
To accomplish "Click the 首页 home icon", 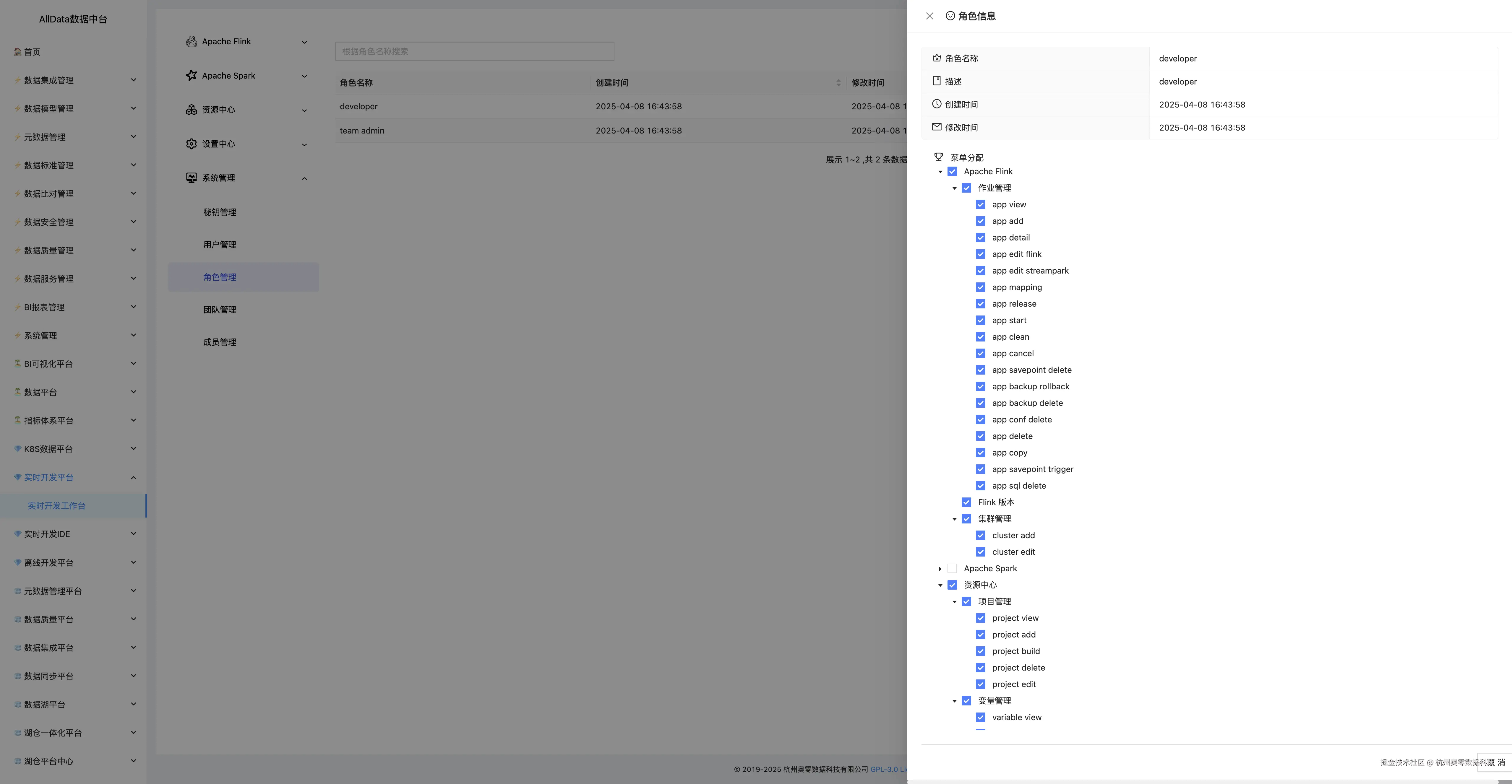I will tap(18, 52).
